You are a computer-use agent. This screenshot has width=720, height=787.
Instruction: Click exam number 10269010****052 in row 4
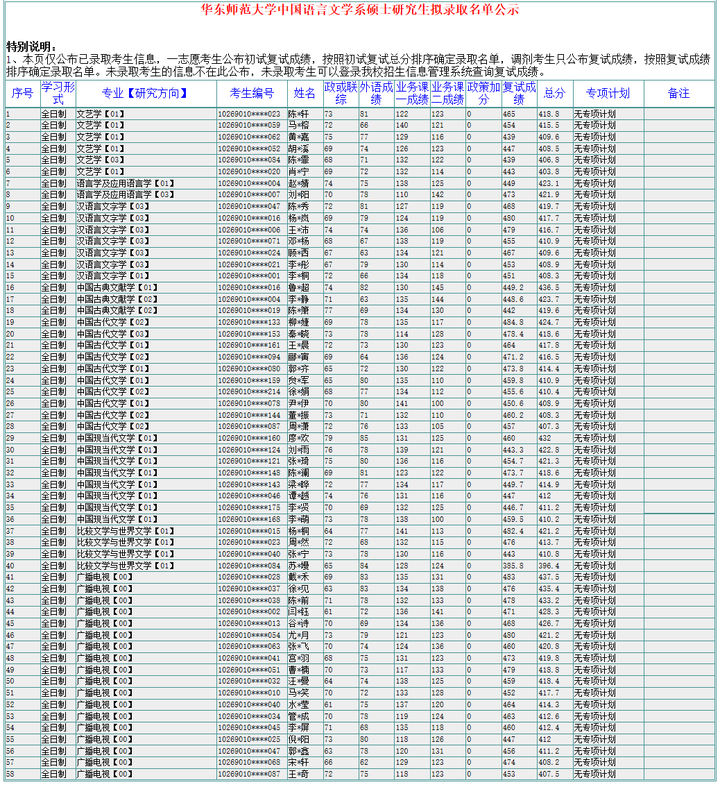point(249,149)
